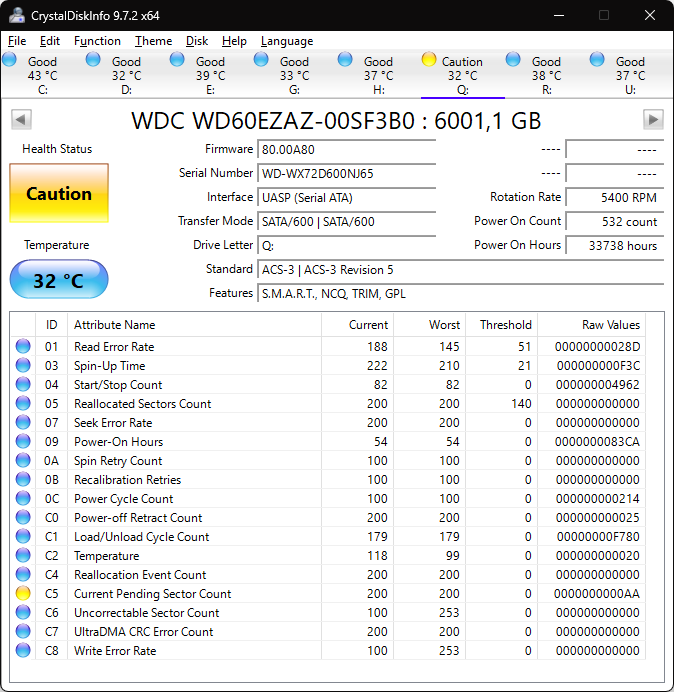
Task: Click the blue orb beside Write Error Rate
Action: click(22, 651)
